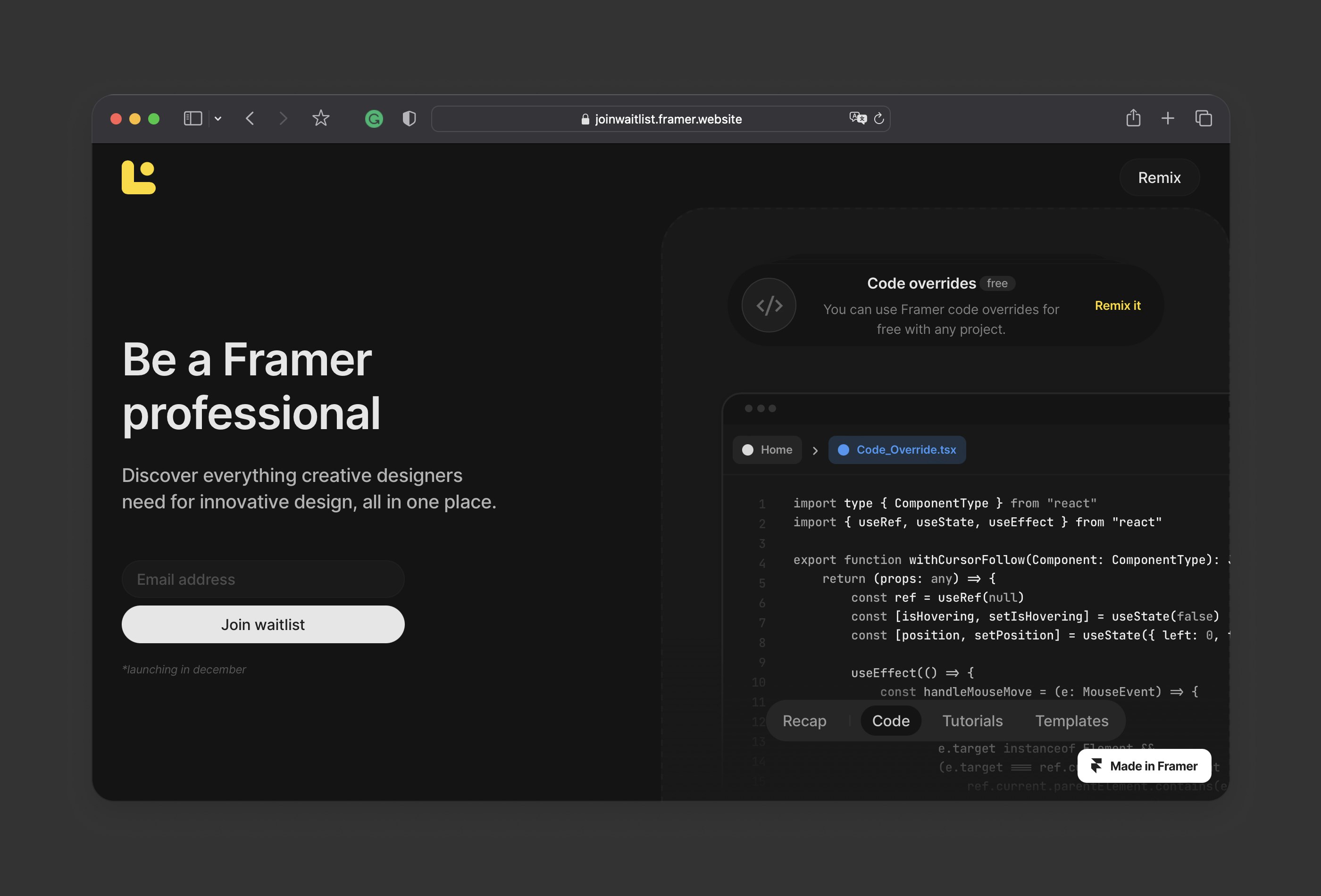The height and width of the screenshot is (896, 1321).
Task: Go back to the previous page
Action: tap(250, 118)
